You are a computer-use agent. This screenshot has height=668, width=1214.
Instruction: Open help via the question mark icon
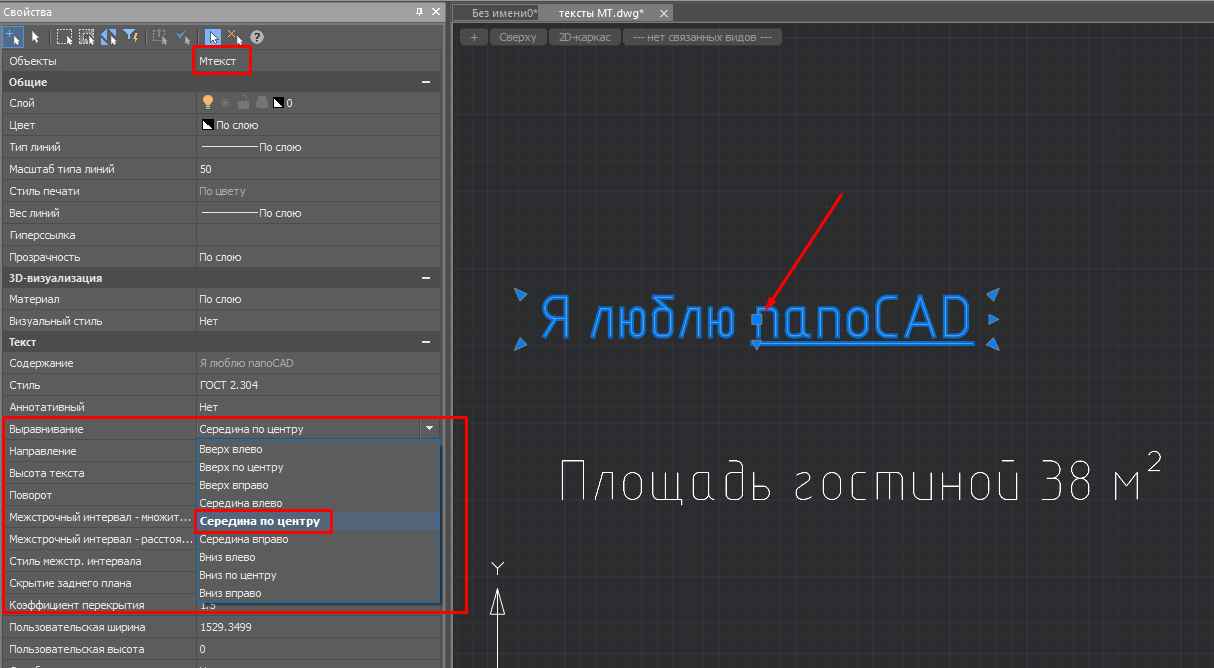pyautogui.click(x=257, y=37)
